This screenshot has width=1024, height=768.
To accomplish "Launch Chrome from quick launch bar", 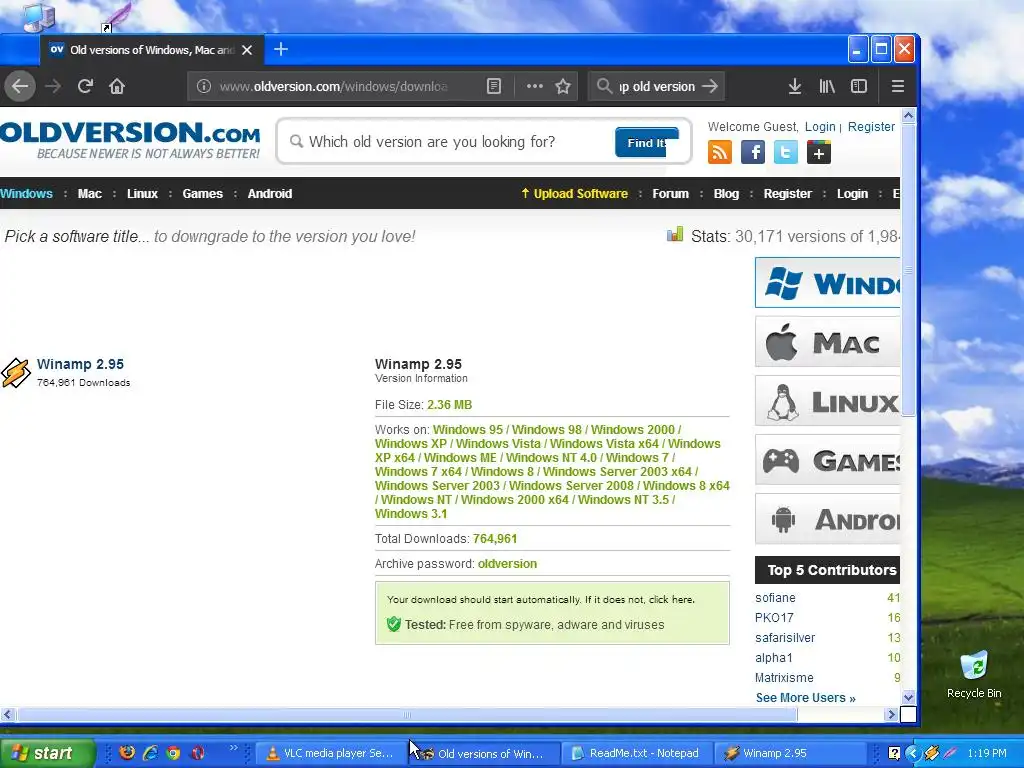I will point(173,753).
